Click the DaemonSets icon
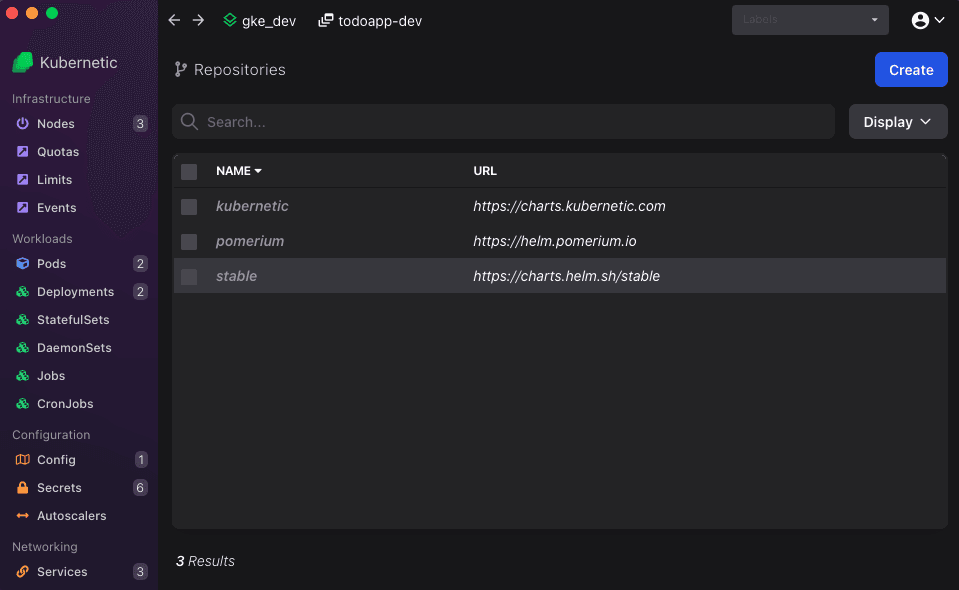Image resolution: width=959 pixels, height=590 pixels. 23,348
